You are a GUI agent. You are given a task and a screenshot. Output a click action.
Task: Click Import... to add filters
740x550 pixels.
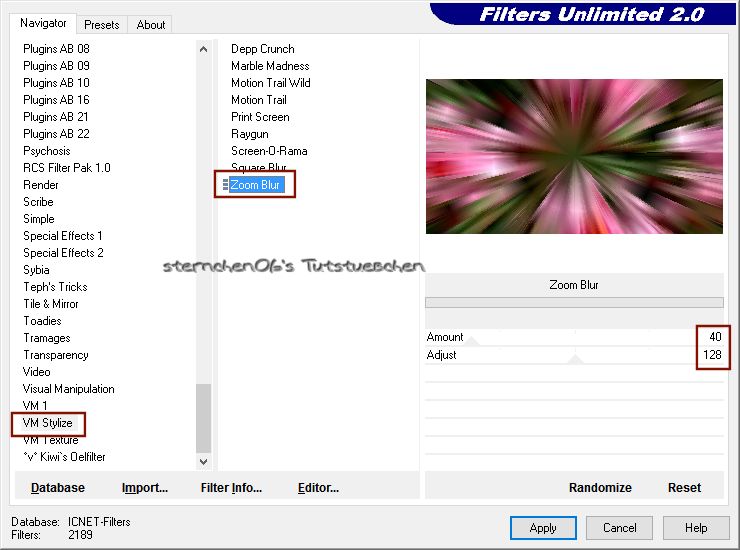point(145,488)
